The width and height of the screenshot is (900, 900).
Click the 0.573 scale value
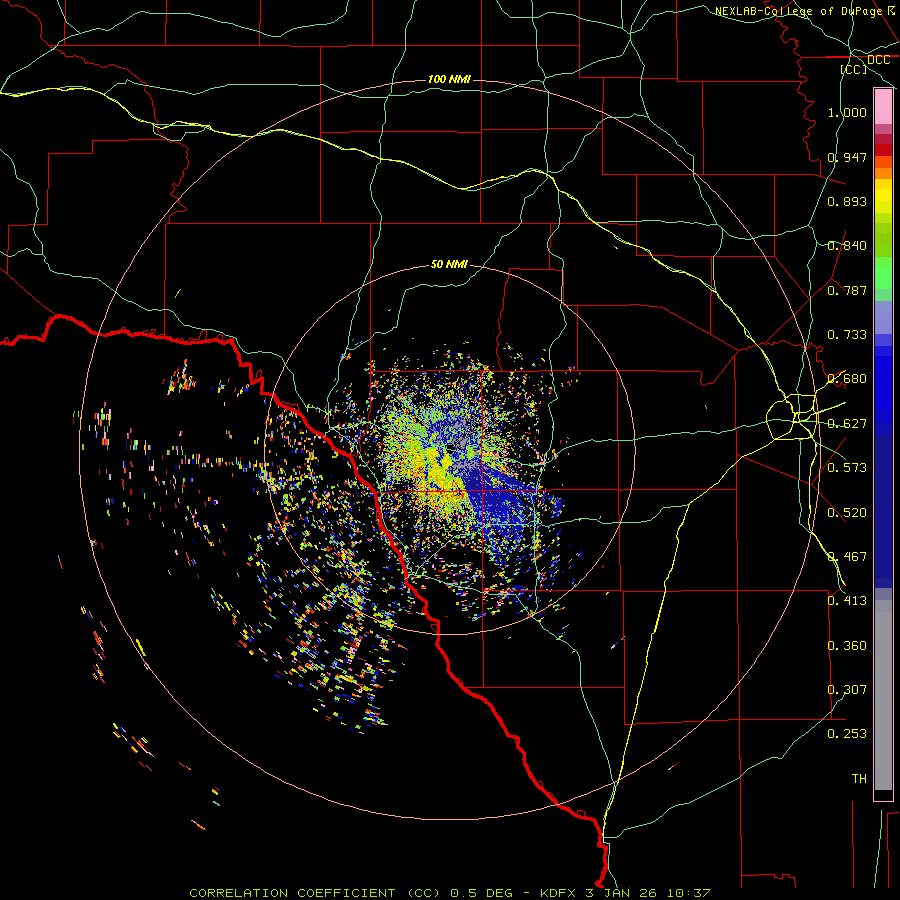(847, 468)
